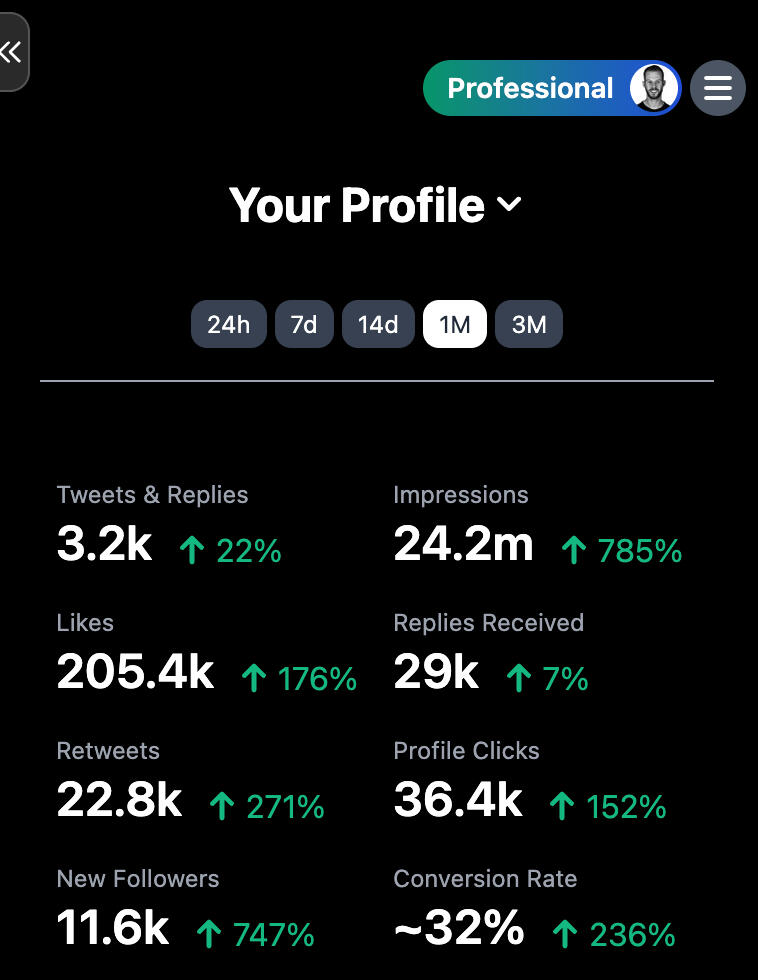758x980 pixels.
Task: Choose the 14d time range
Action: tap(378, 325)
